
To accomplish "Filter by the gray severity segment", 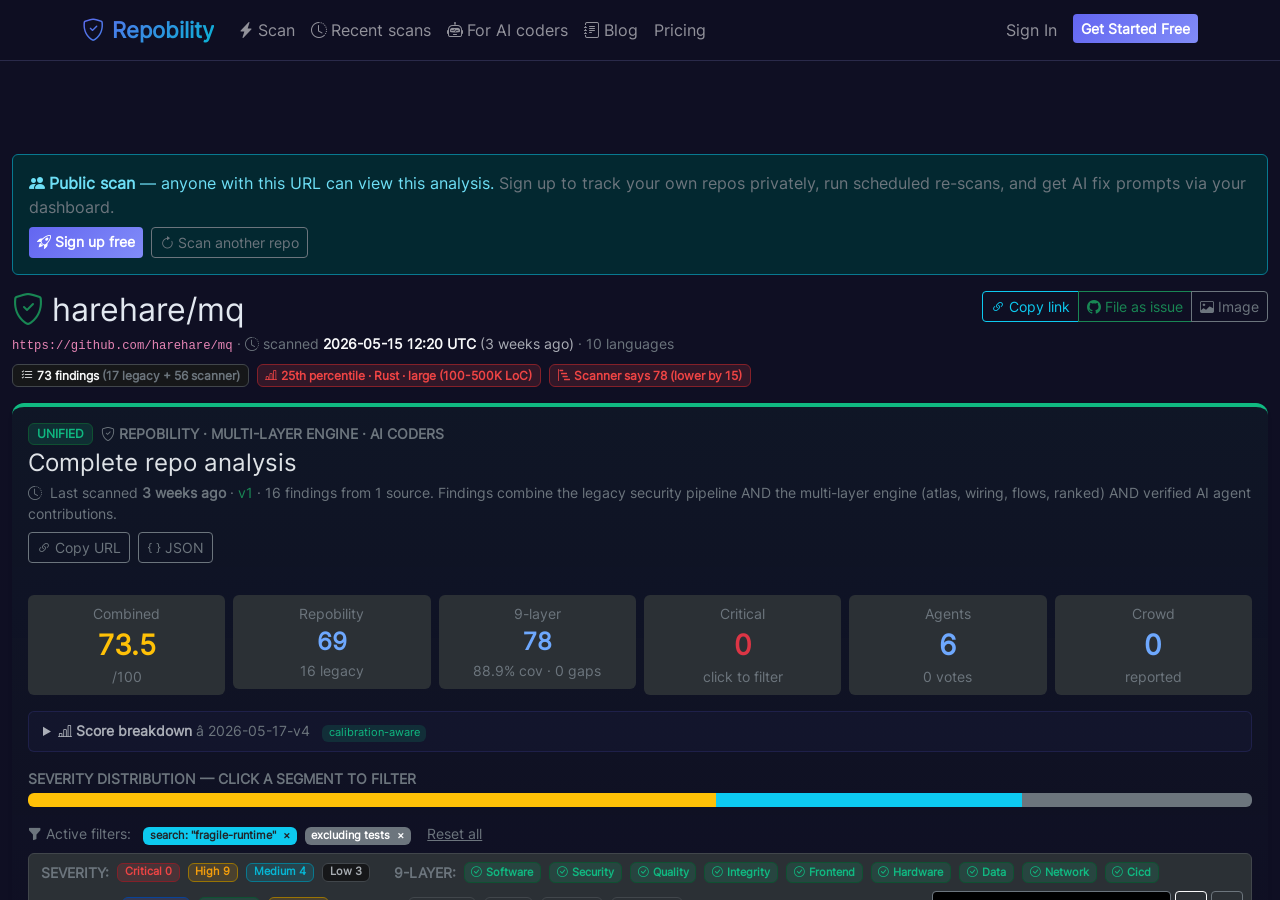I will [1137, 800].
